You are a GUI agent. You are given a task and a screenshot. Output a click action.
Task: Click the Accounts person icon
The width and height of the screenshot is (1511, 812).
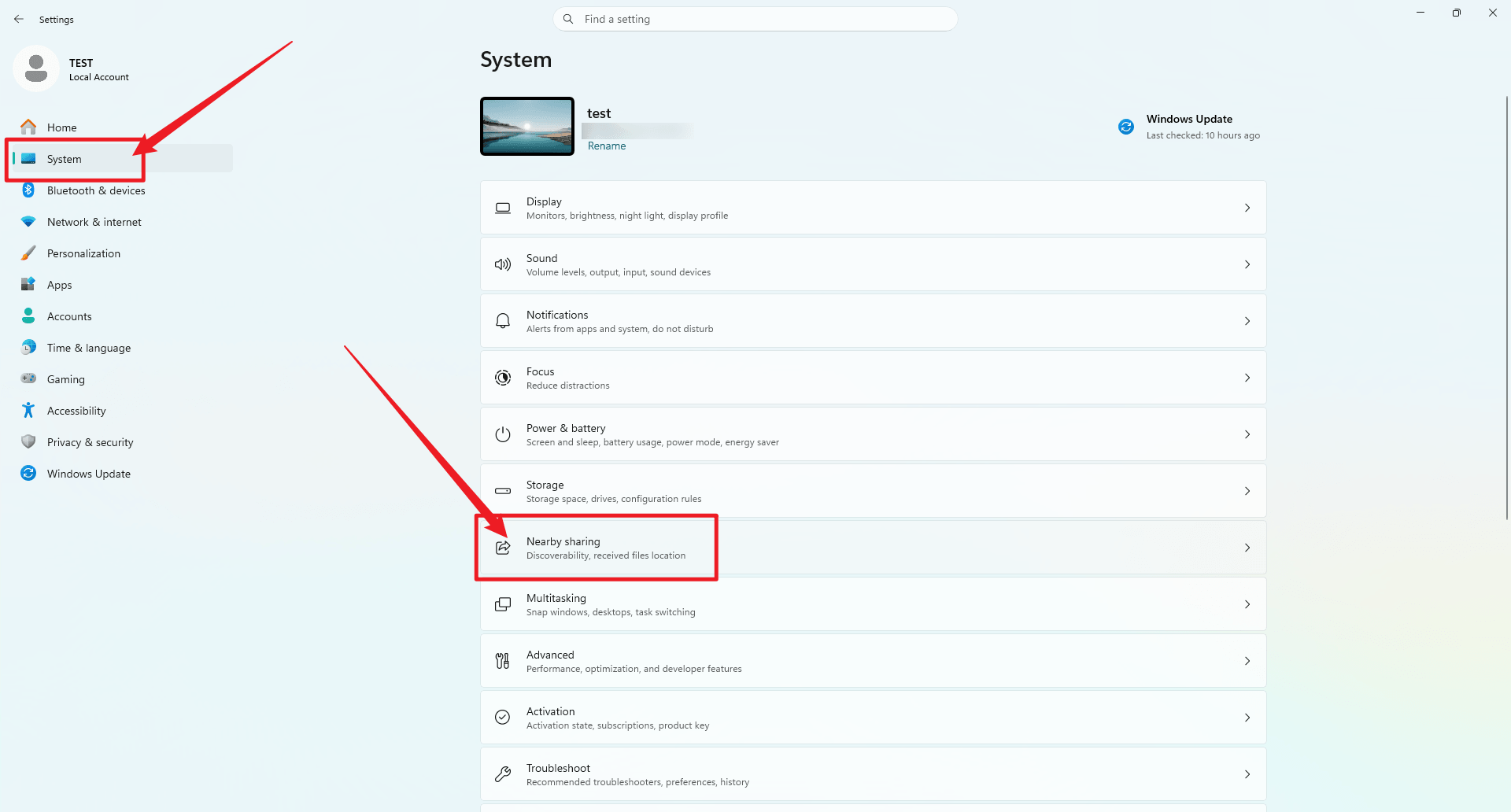pos(28,316)
